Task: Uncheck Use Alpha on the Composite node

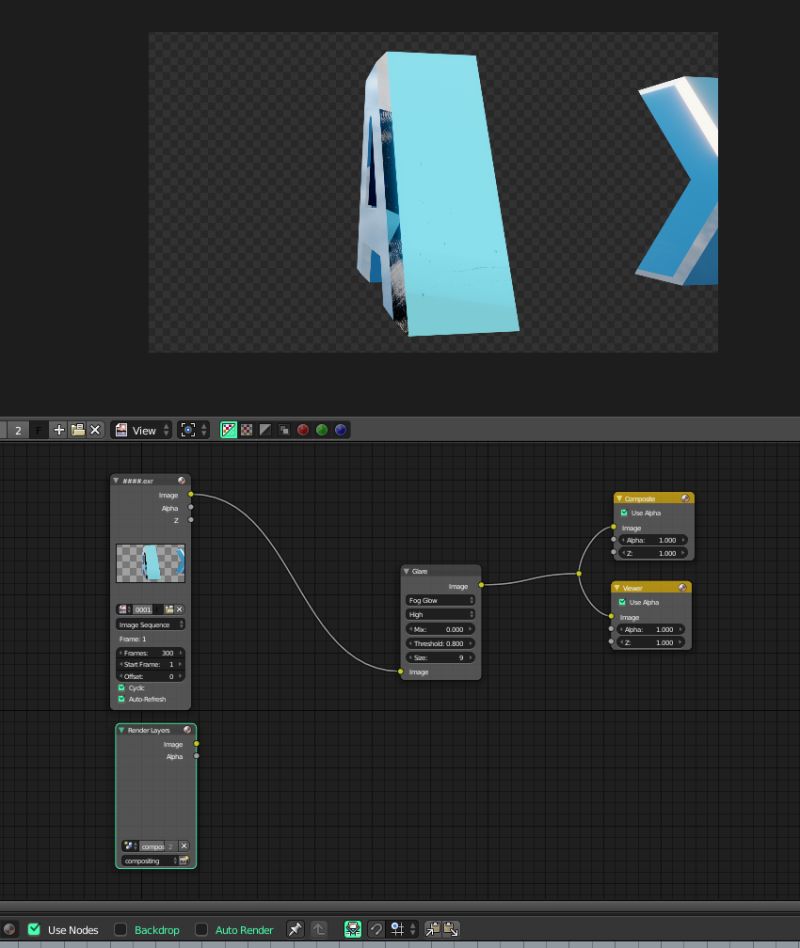Action: click(625, 513)
